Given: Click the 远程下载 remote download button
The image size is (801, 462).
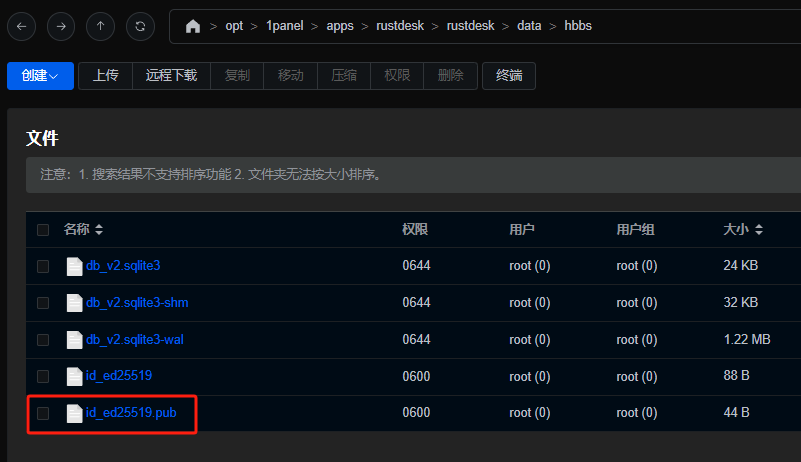Looking at the screenshot, I should [172, 76].
